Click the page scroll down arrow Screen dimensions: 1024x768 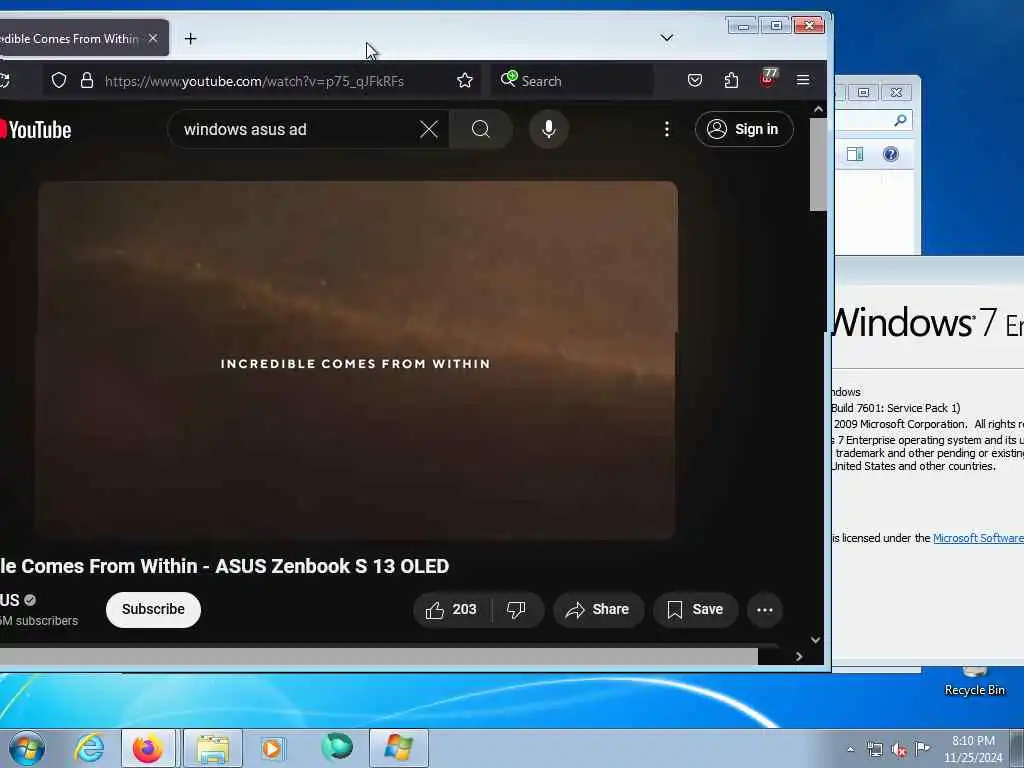[x=816, y=640]
